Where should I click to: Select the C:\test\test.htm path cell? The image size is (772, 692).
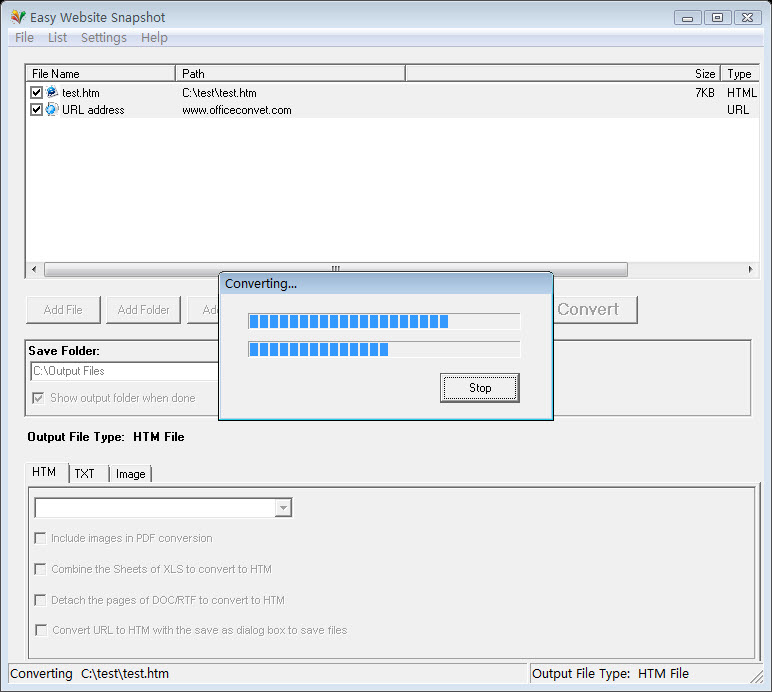pyautogui.click(x=219, y=93)
